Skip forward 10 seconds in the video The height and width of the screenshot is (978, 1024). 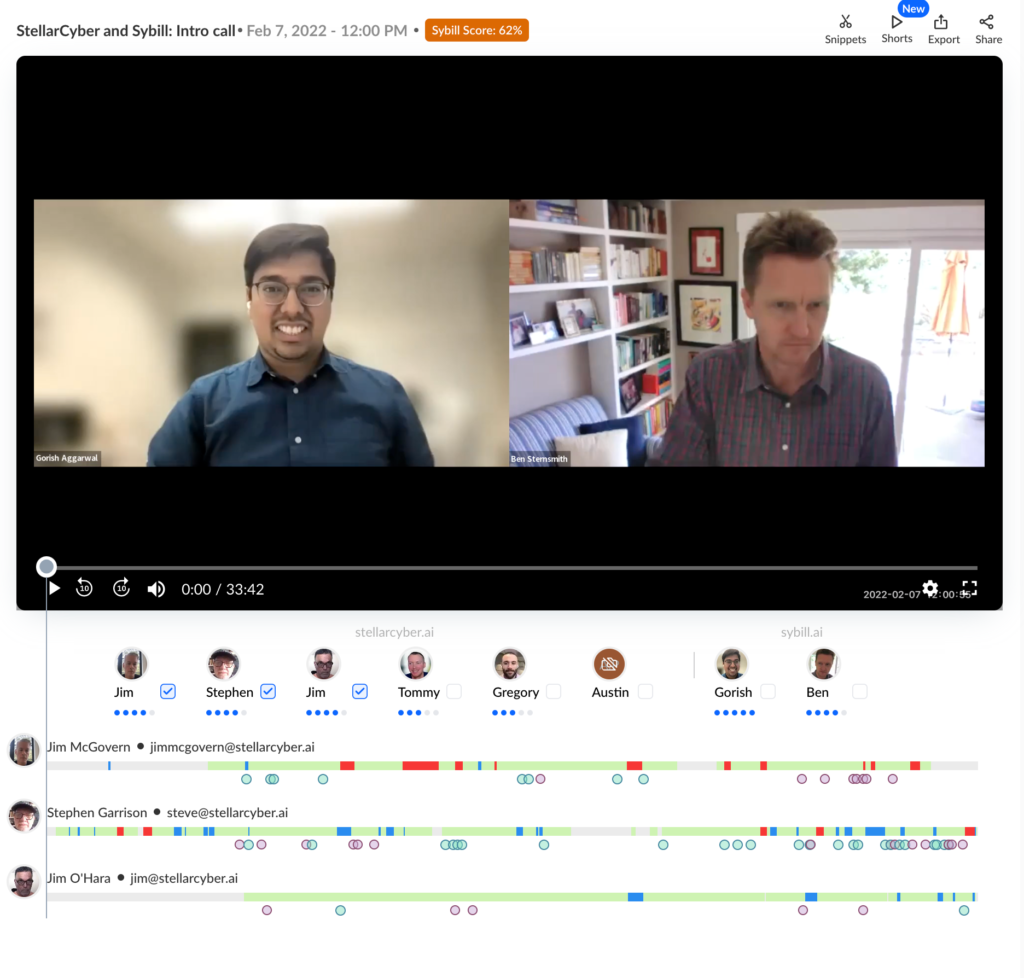click(121, 588)
